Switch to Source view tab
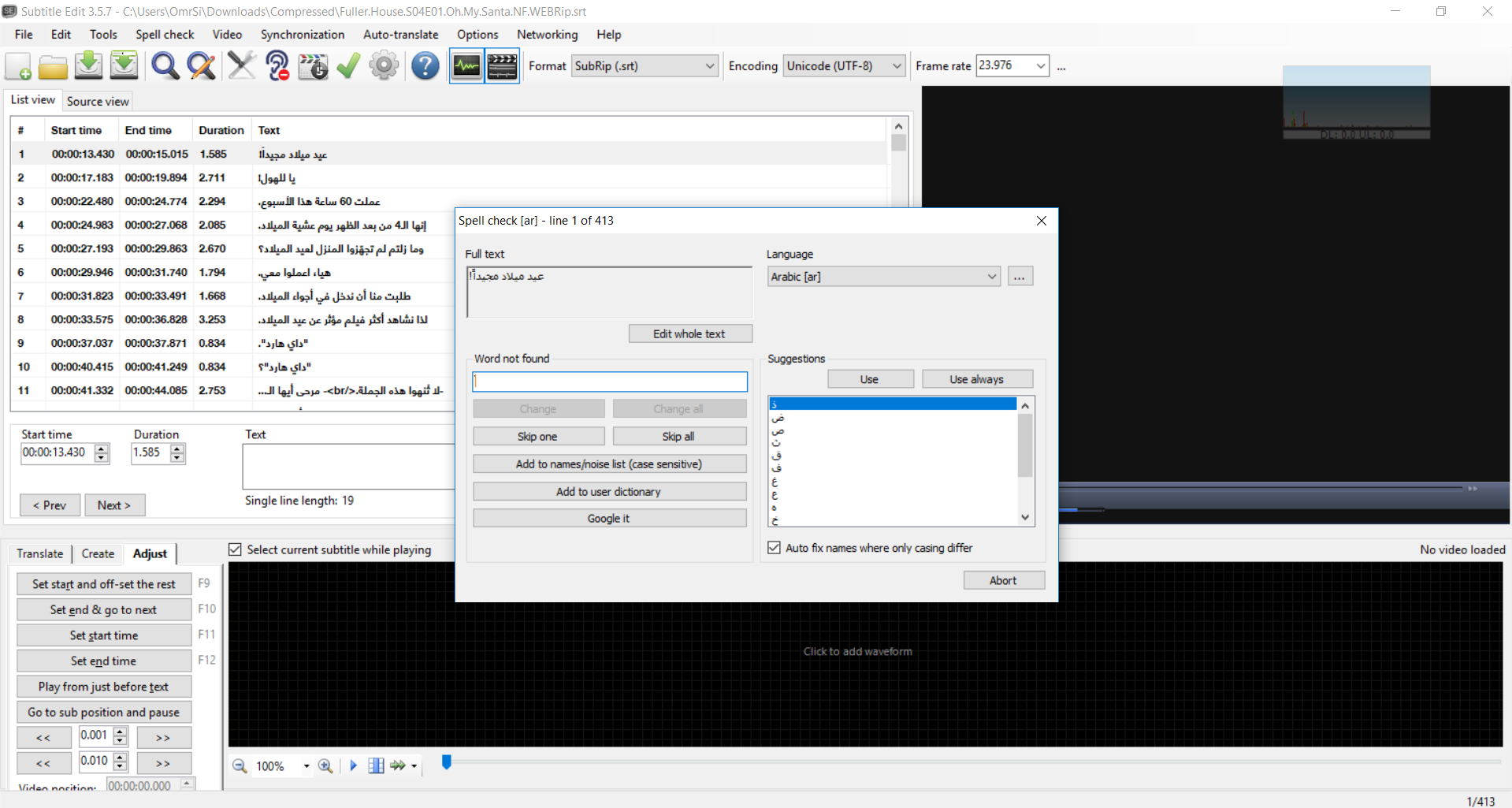The image size is (1512, 808). click(98, 101)
